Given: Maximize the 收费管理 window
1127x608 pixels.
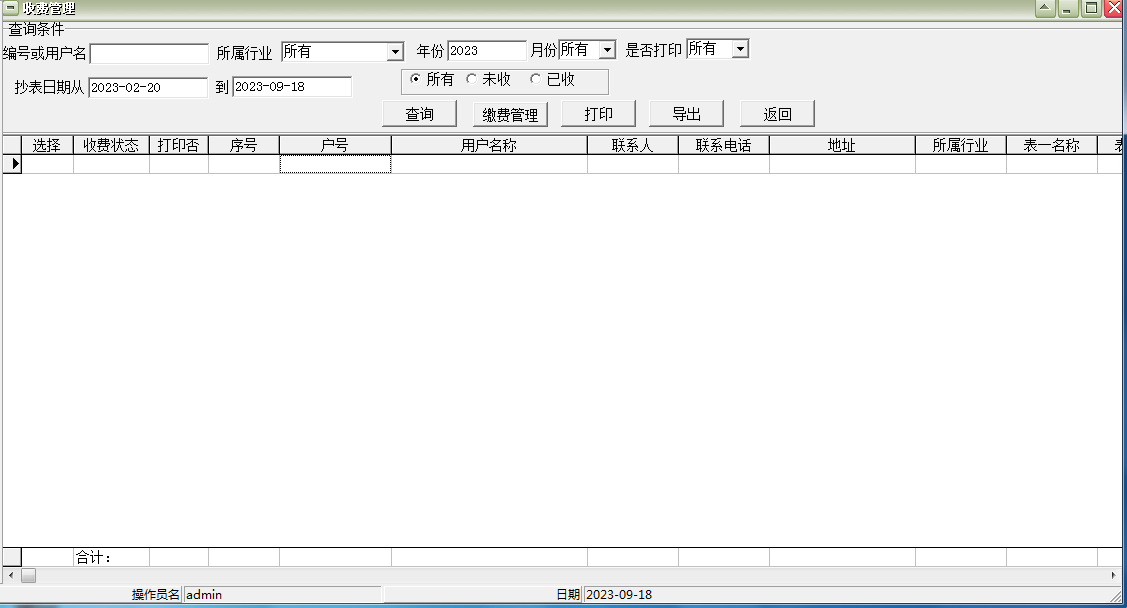Looking at the screenshot, I should 1091,9.
